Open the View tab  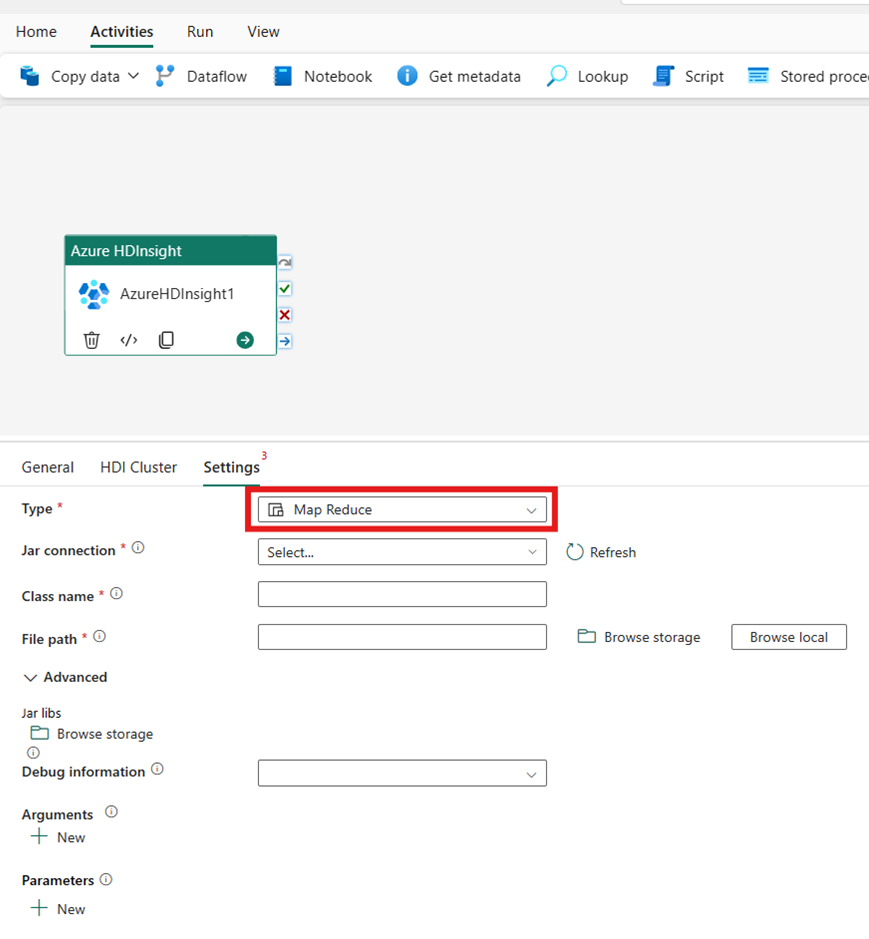point(264,32)
